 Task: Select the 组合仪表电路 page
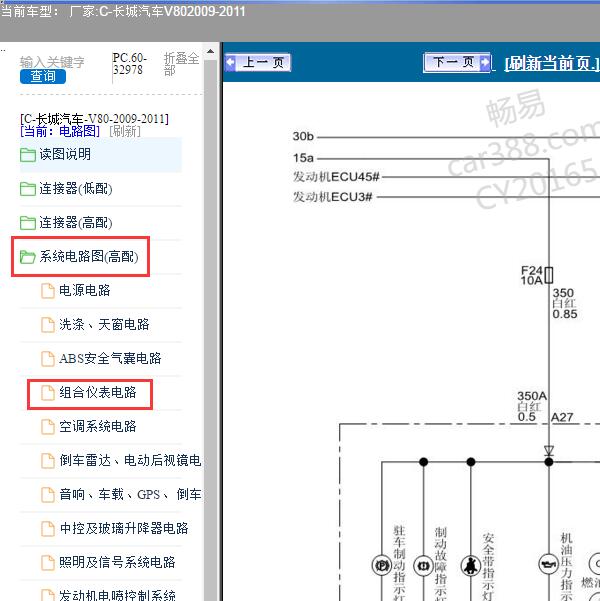coord(98,392)
